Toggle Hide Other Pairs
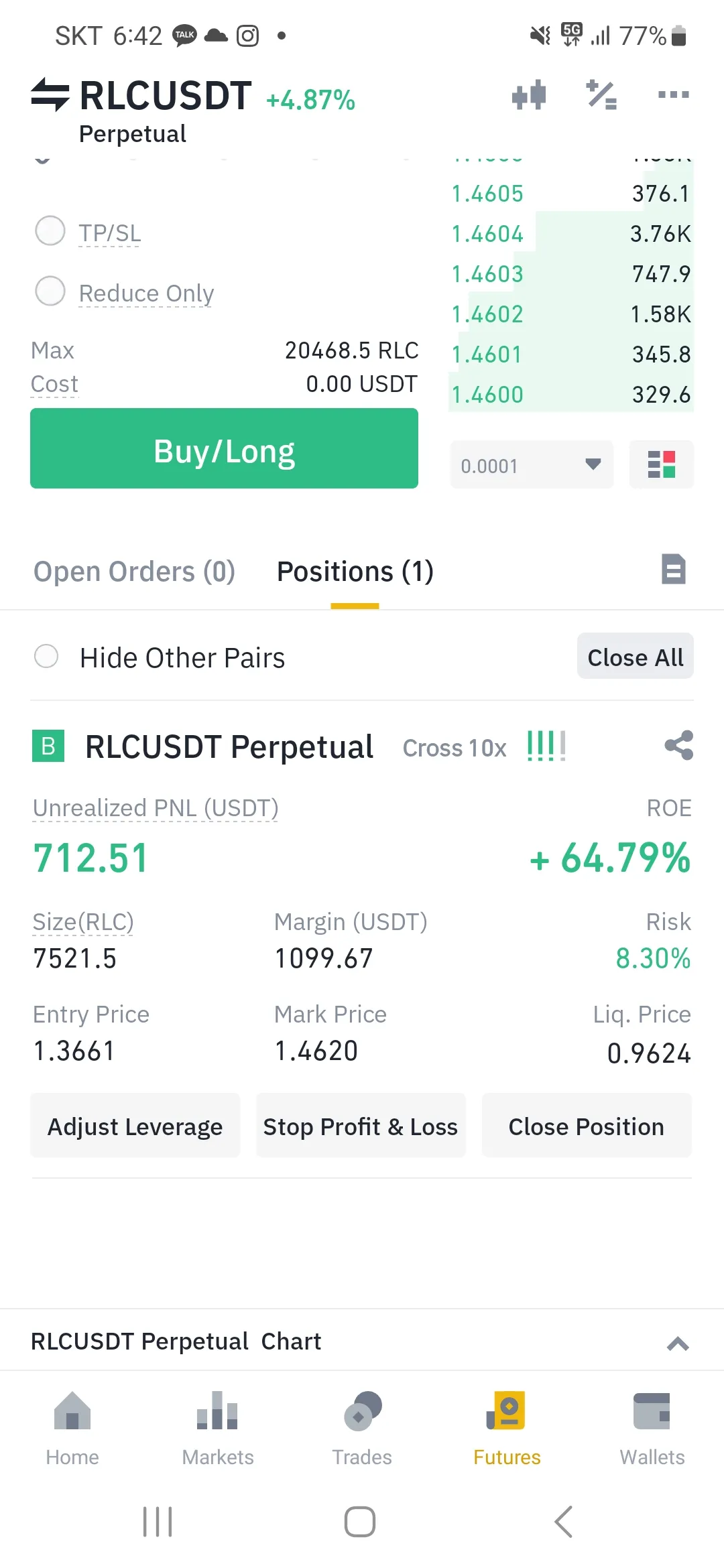Screen dimensions: 724x1568 tap(46, 657)
